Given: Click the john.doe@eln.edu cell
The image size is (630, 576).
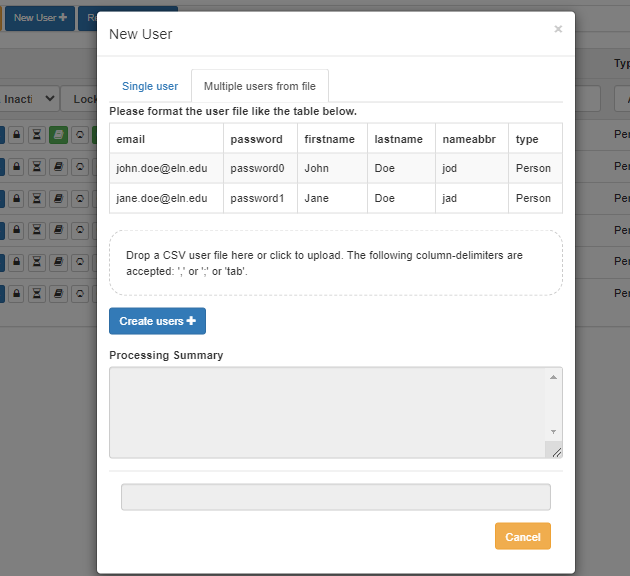Looking at the screenshot, I should (x=166, y=168).
